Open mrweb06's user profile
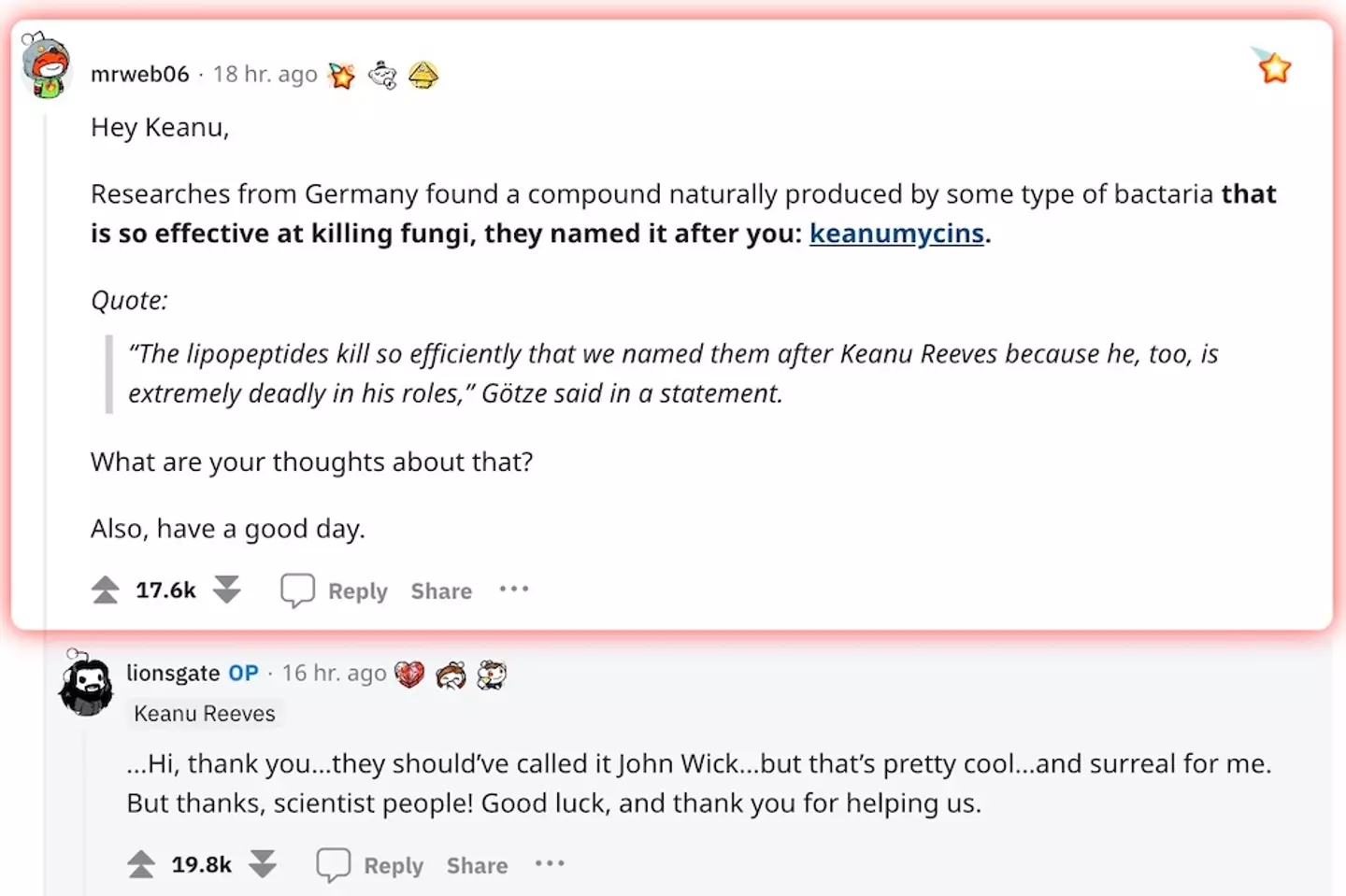This screenshot has width=1346, height=896. point(140,74)
